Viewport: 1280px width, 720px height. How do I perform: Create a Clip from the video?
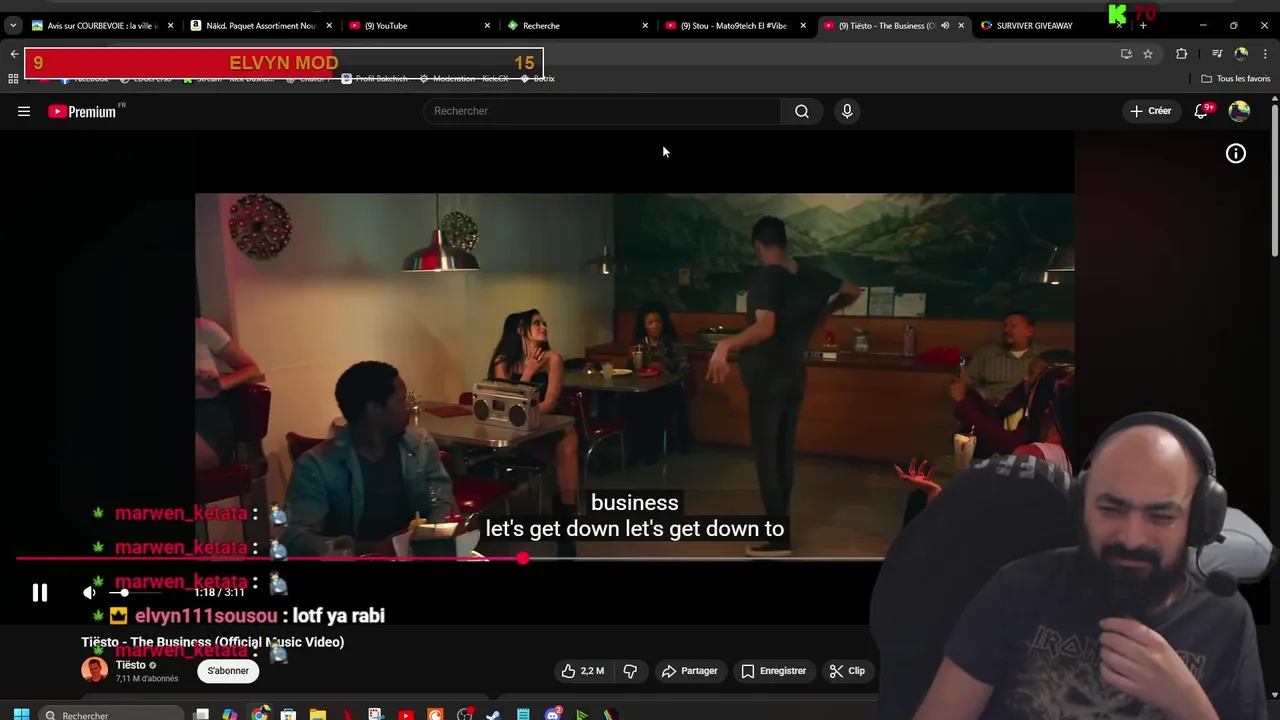[x=847, y=671]
